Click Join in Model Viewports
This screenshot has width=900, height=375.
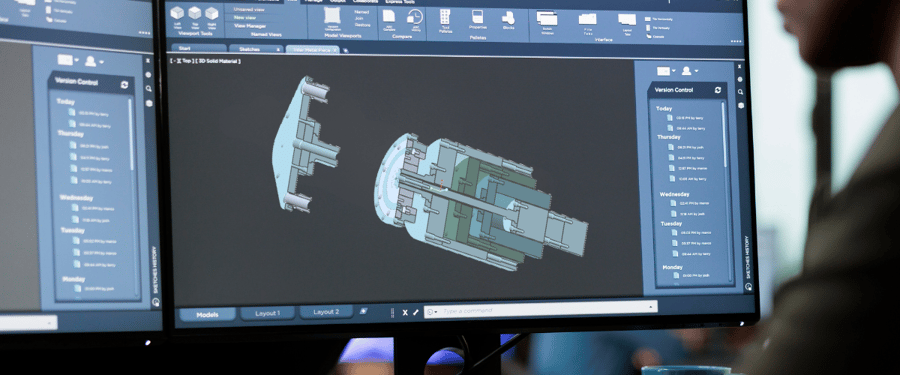tap(359, 18)
